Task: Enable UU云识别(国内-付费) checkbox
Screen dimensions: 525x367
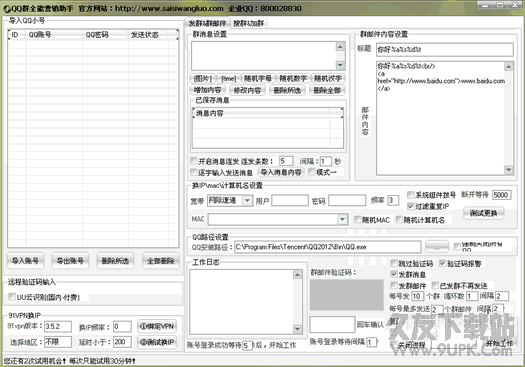Action: click(x=12, y=297)
